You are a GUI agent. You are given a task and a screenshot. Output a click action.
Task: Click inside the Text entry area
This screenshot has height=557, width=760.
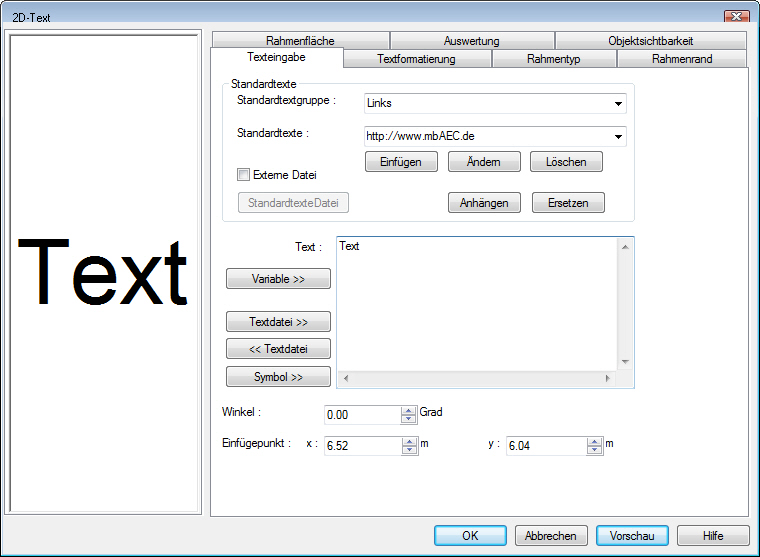pyautogui.click(x=477, y=304)
